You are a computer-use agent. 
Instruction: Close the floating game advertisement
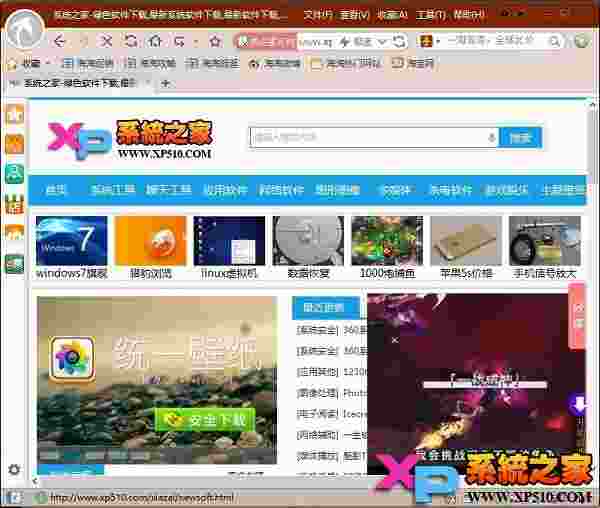[395, 340]
